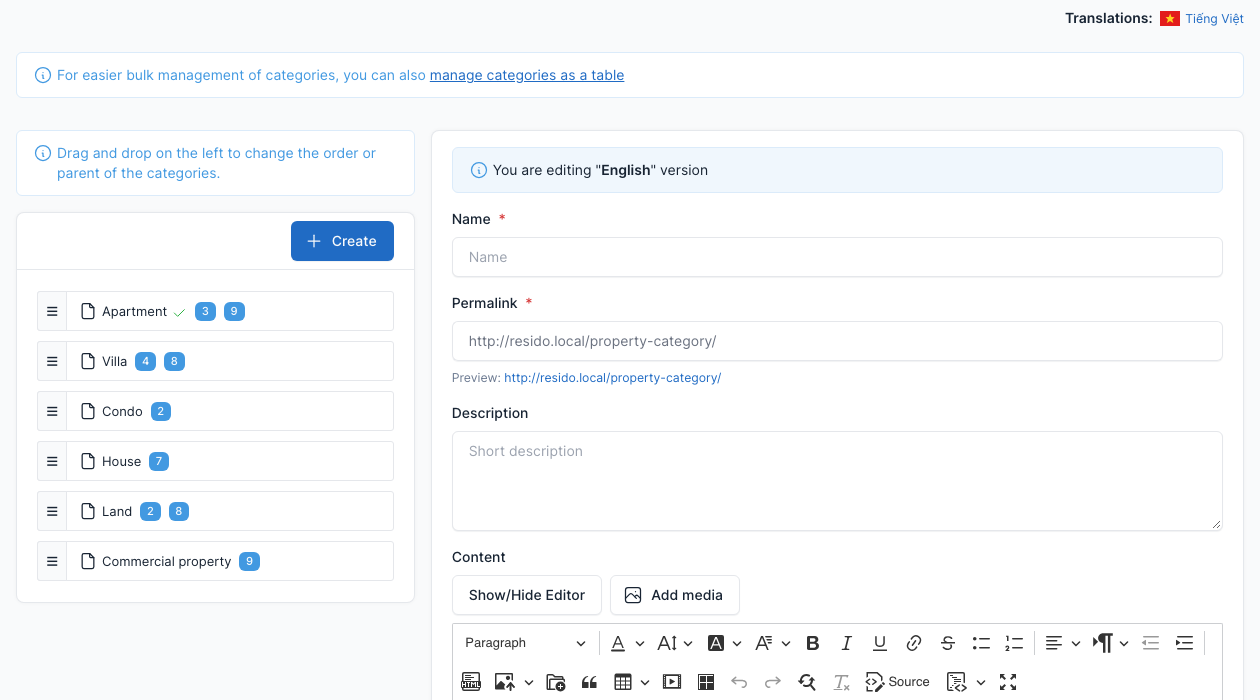Redo the last editor action

coord(773,682)
